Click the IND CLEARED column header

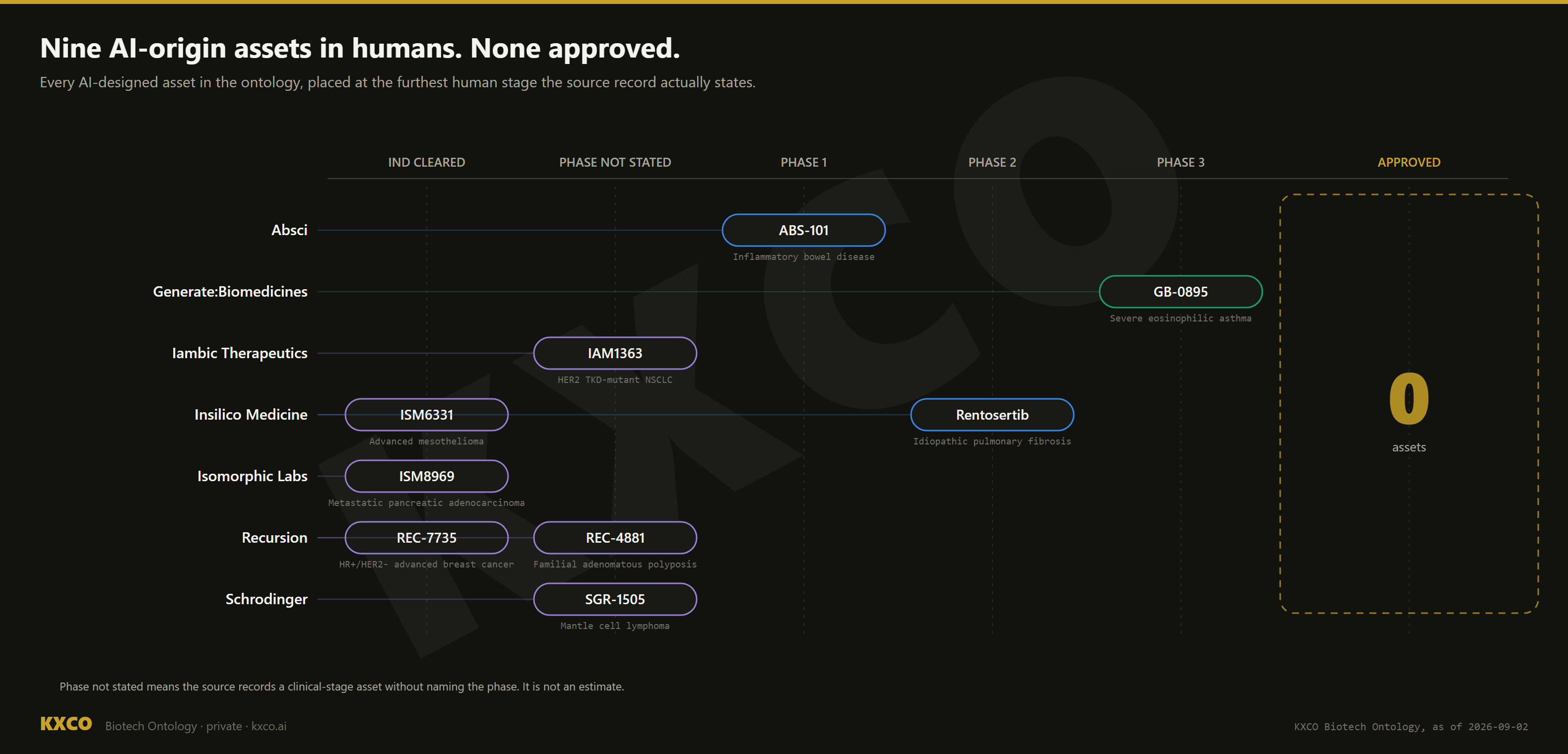(x=426, y=163)
